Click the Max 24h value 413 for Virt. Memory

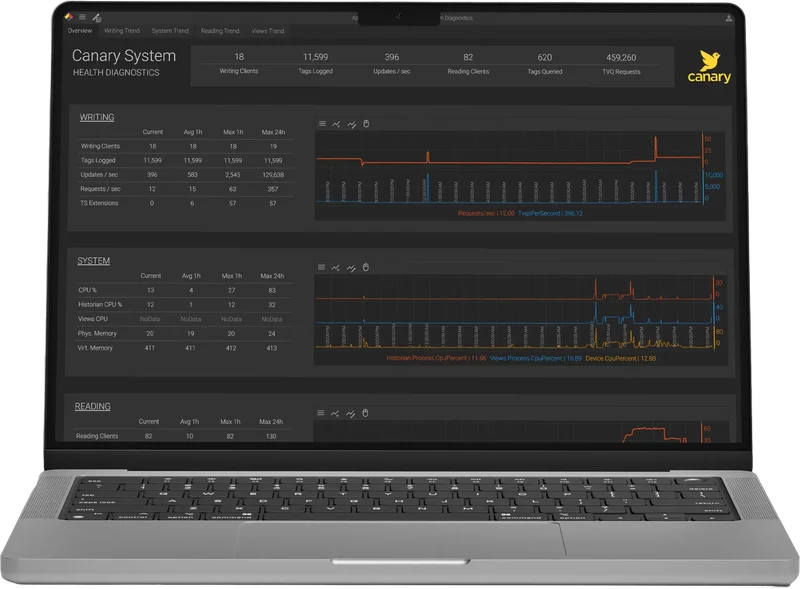click(271, 348)
